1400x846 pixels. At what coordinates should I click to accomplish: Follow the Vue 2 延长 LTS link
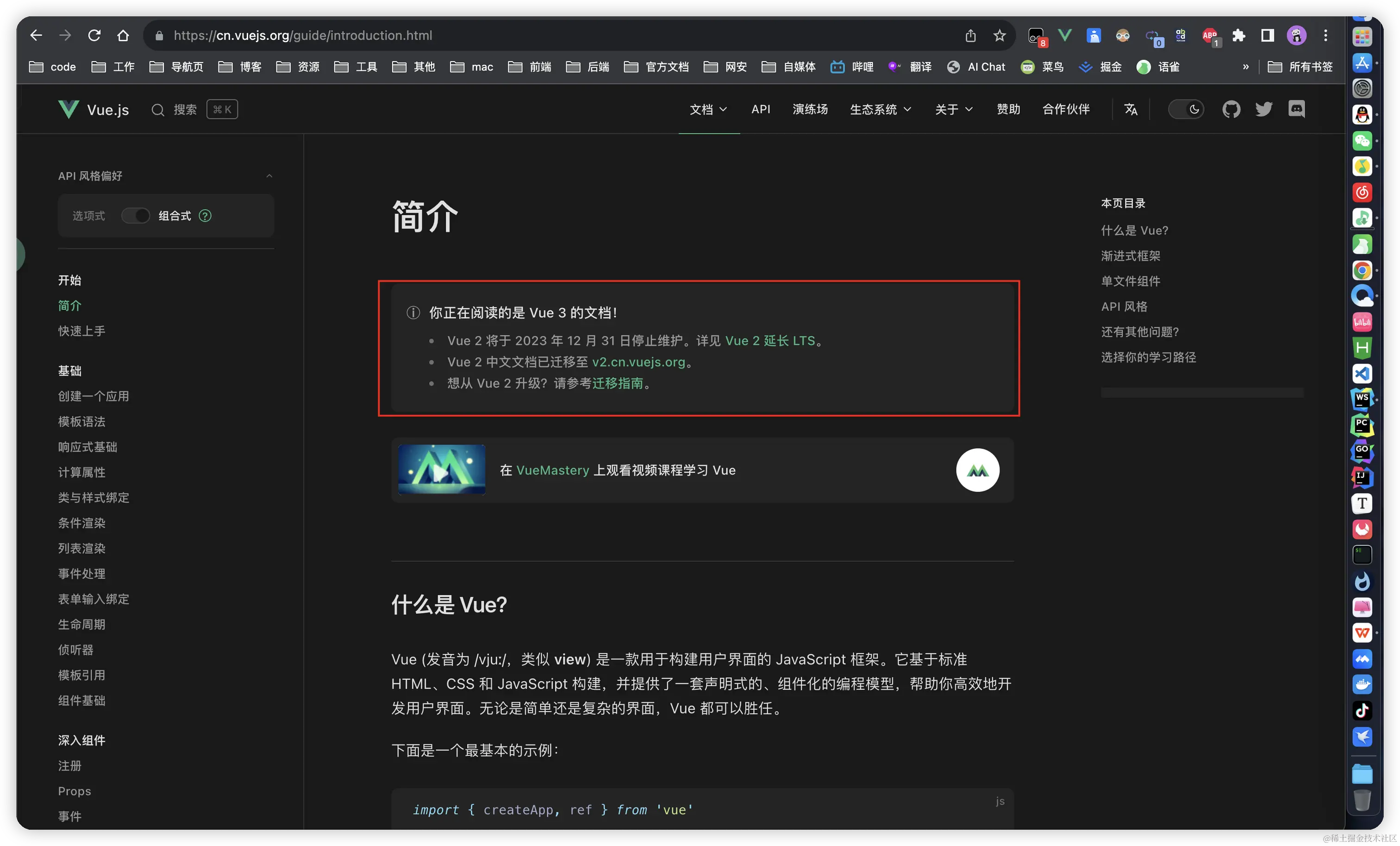pos(770,341)
